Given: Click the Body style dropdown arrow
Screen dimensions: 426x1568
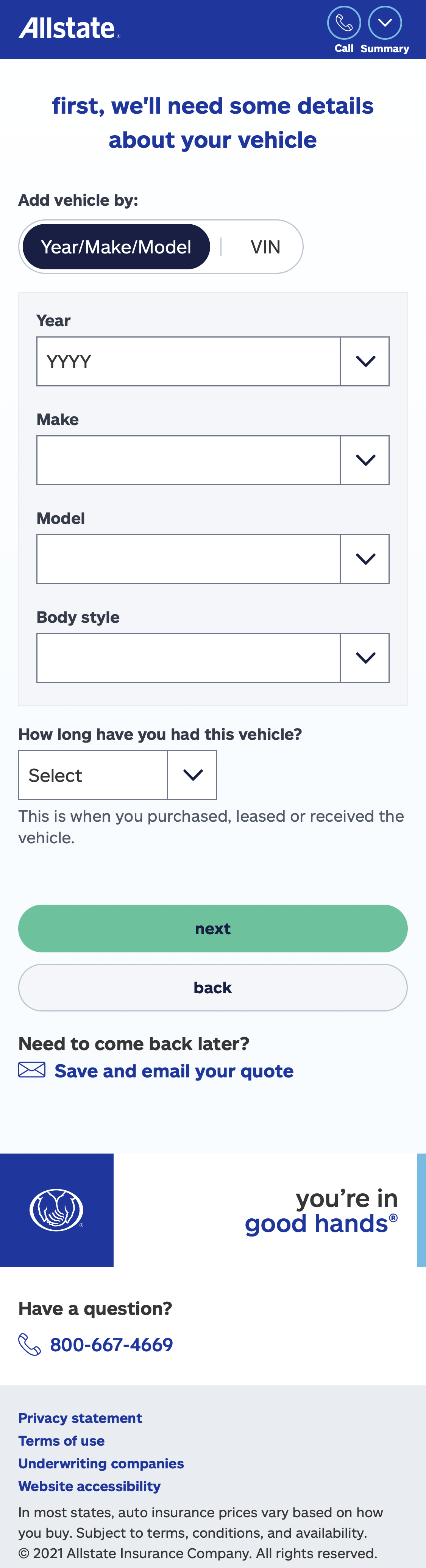Looking at the screenshot, I should click(x=365, y=657).
